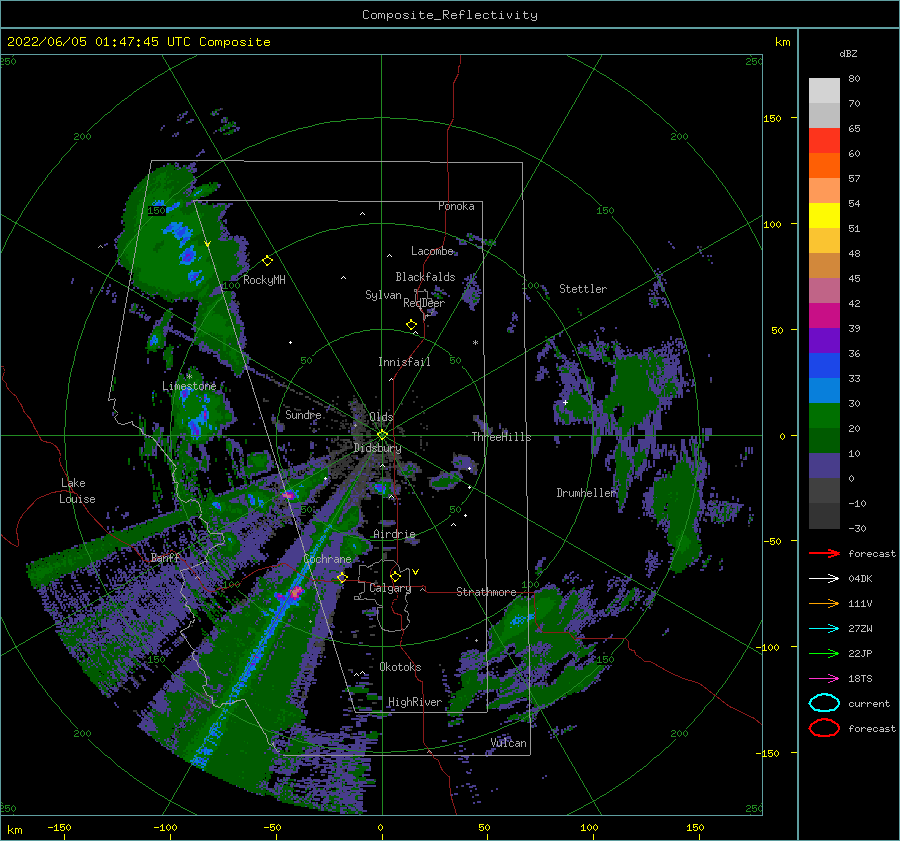This screenshot has height=841, width=900.
Task: Click the HighRiver town label
Action: click(x=415, y=702)
